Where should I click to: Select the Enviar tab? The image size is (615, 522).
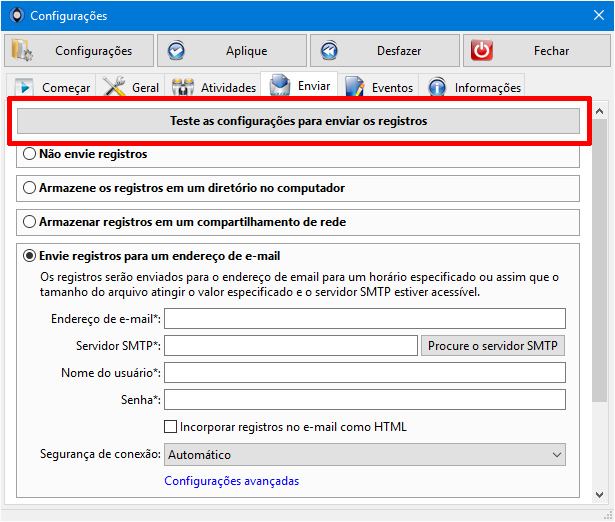tap(299, 84)
